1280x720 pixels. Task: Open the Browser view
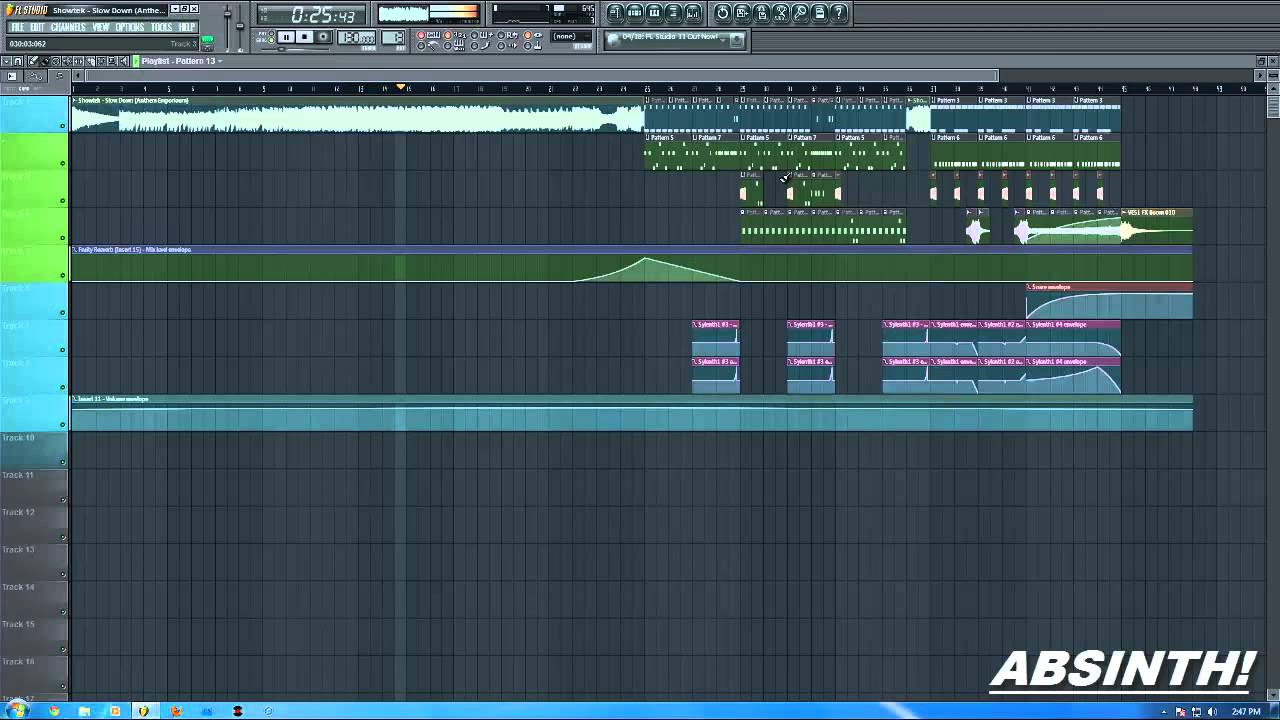point(673,13)
